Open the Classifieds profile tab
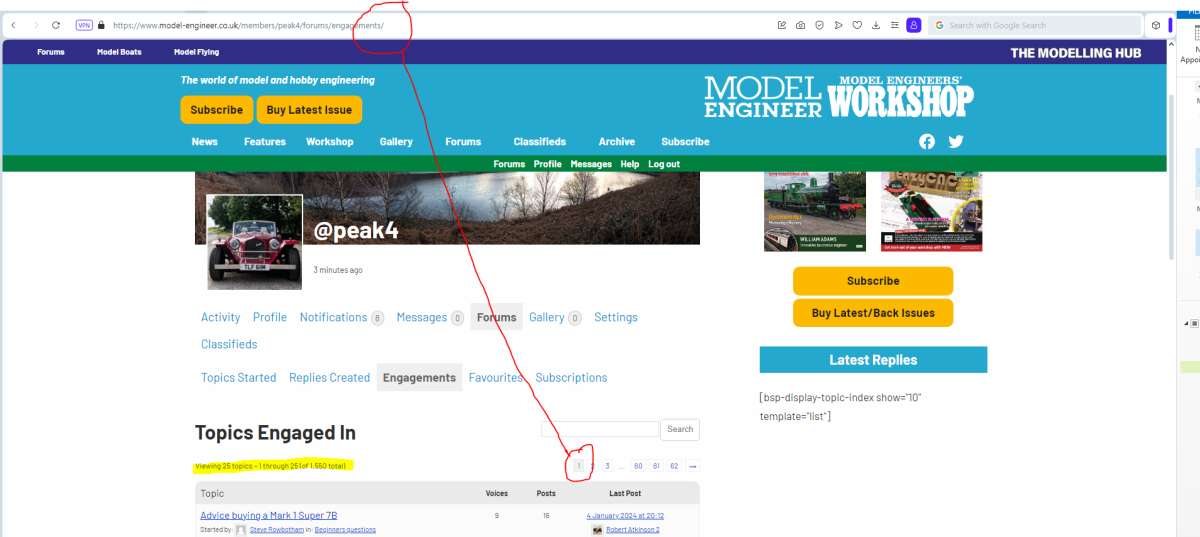 229,344
